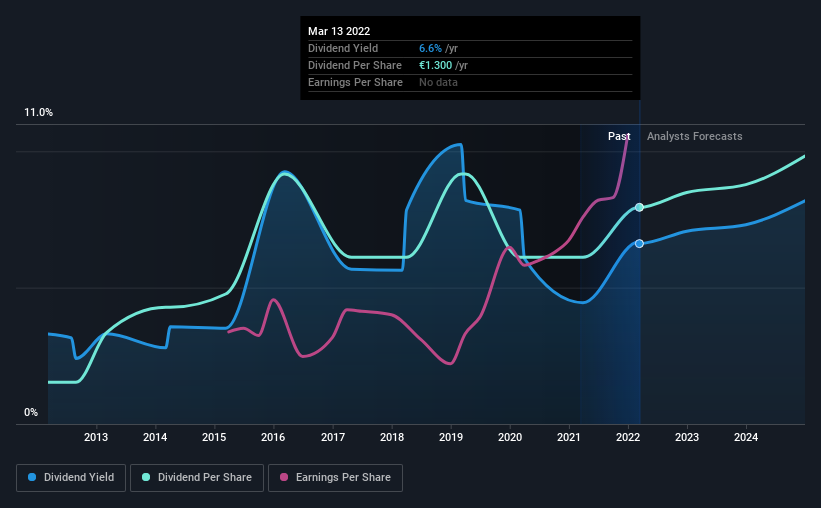This screenshot has height=508, width=821.
Task: Click the 2024 x-axis label
Action: click(x=746, y=437)
